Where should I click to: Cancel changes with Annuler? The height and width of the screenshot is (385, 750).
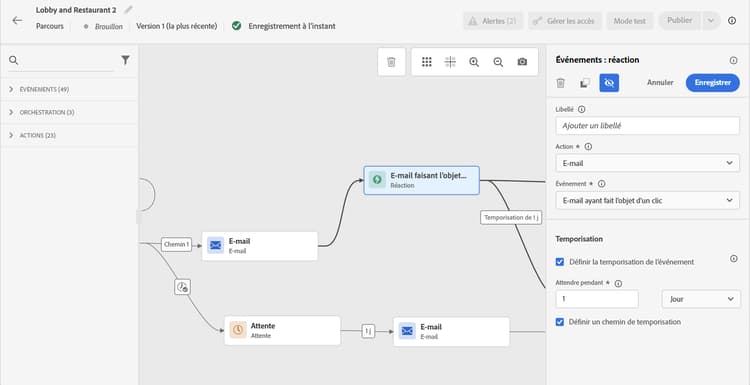[x=660, y=83]
